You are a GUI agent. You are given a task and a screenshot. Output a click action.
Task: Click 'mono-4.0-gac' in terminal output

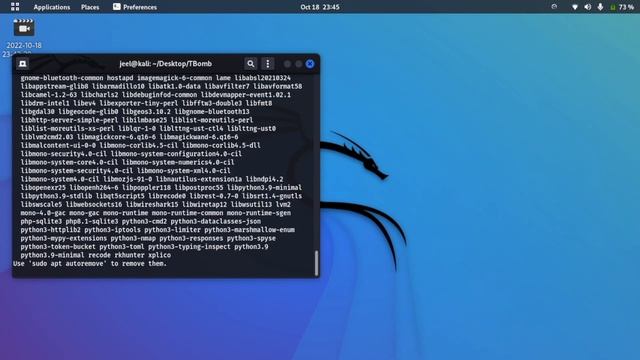coord(43,213)
